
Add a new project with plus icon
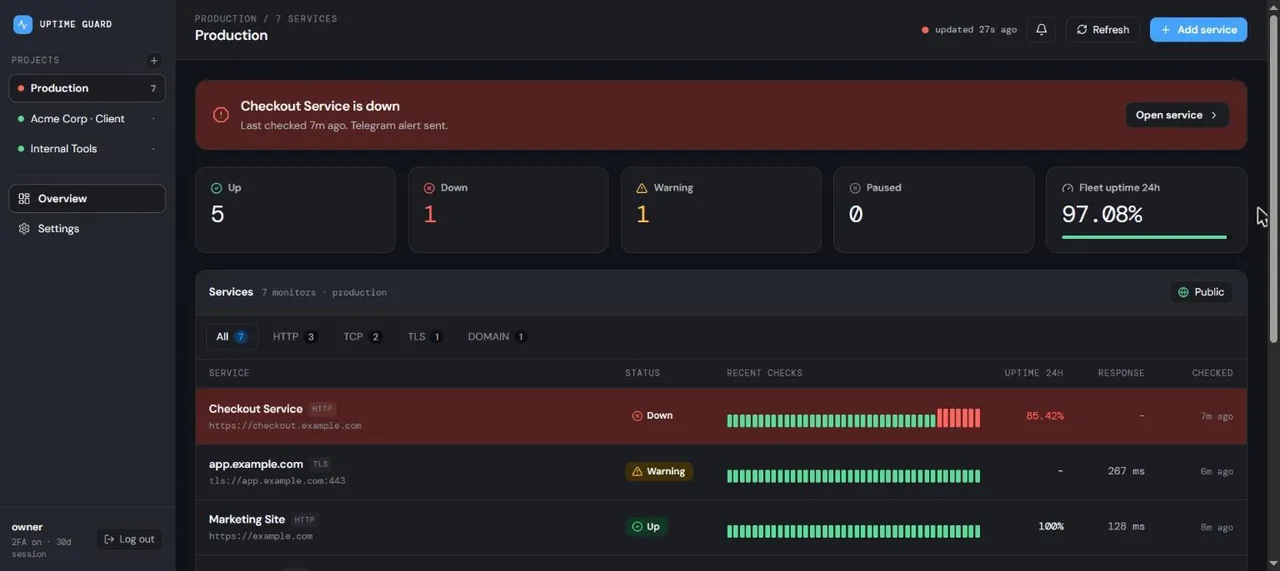pos(154,61)
